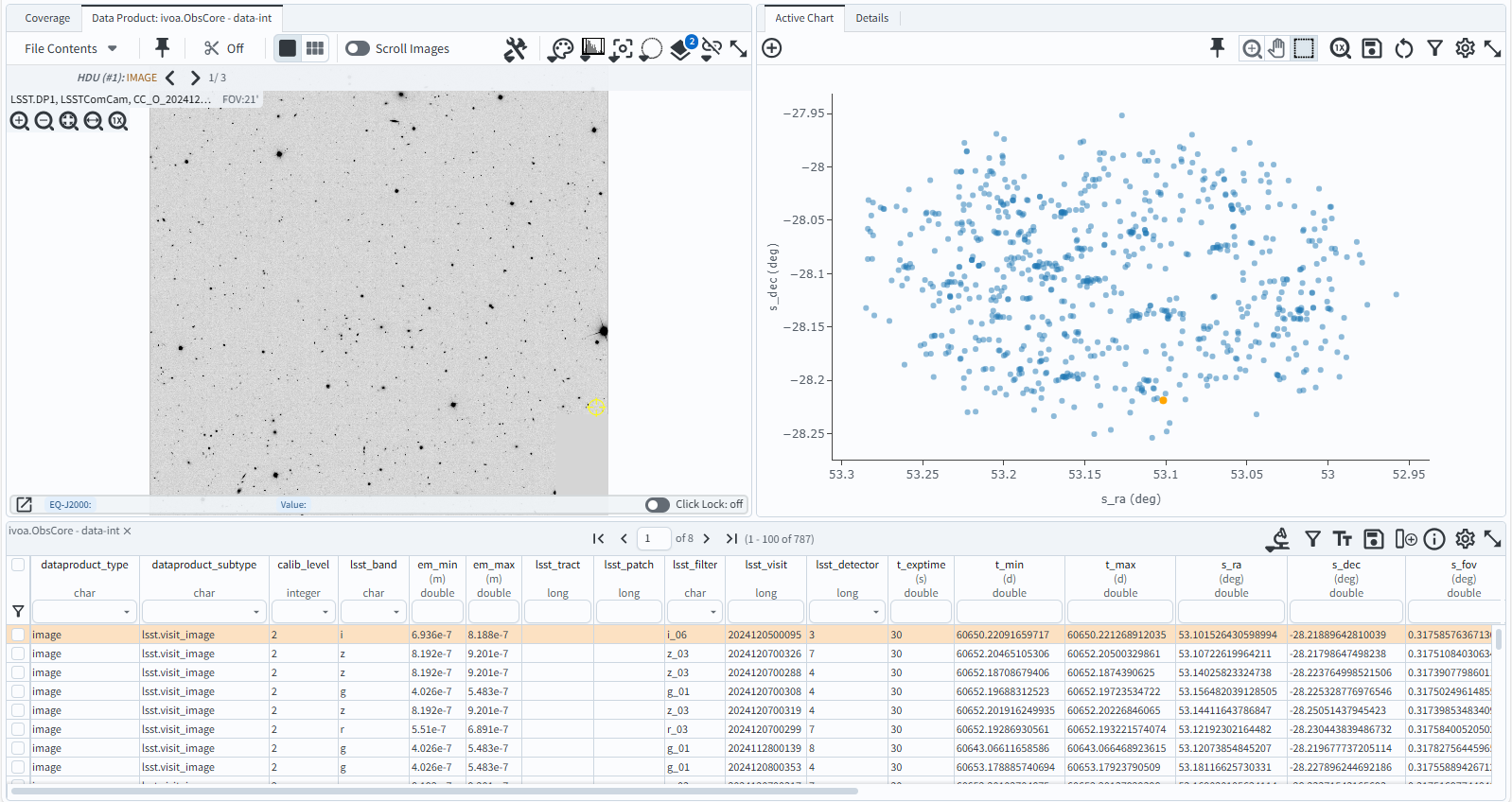
Task: Open the image layers icon with badge
Action: [x=681, y=49]
